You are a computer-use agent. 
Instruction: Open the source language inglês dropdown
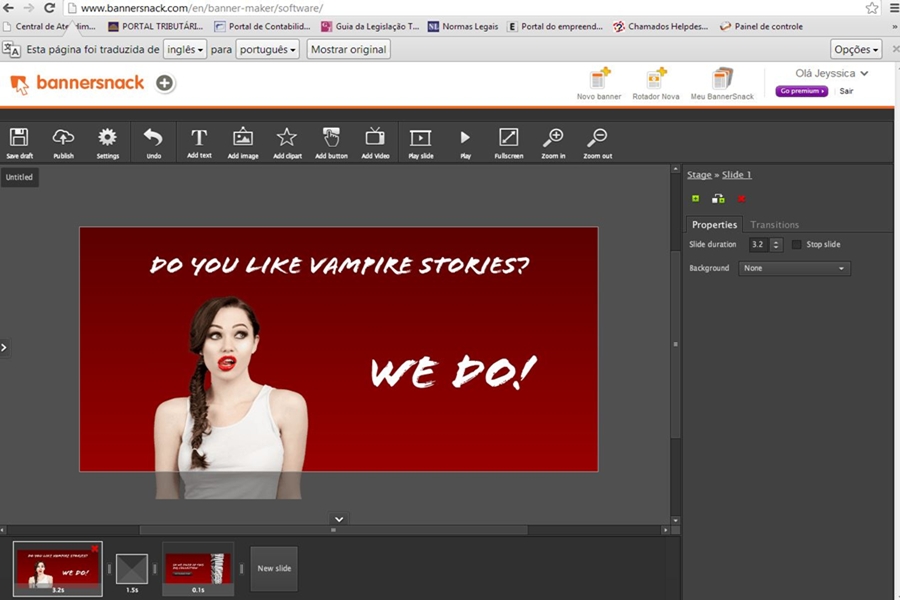[x=185, y=49]
